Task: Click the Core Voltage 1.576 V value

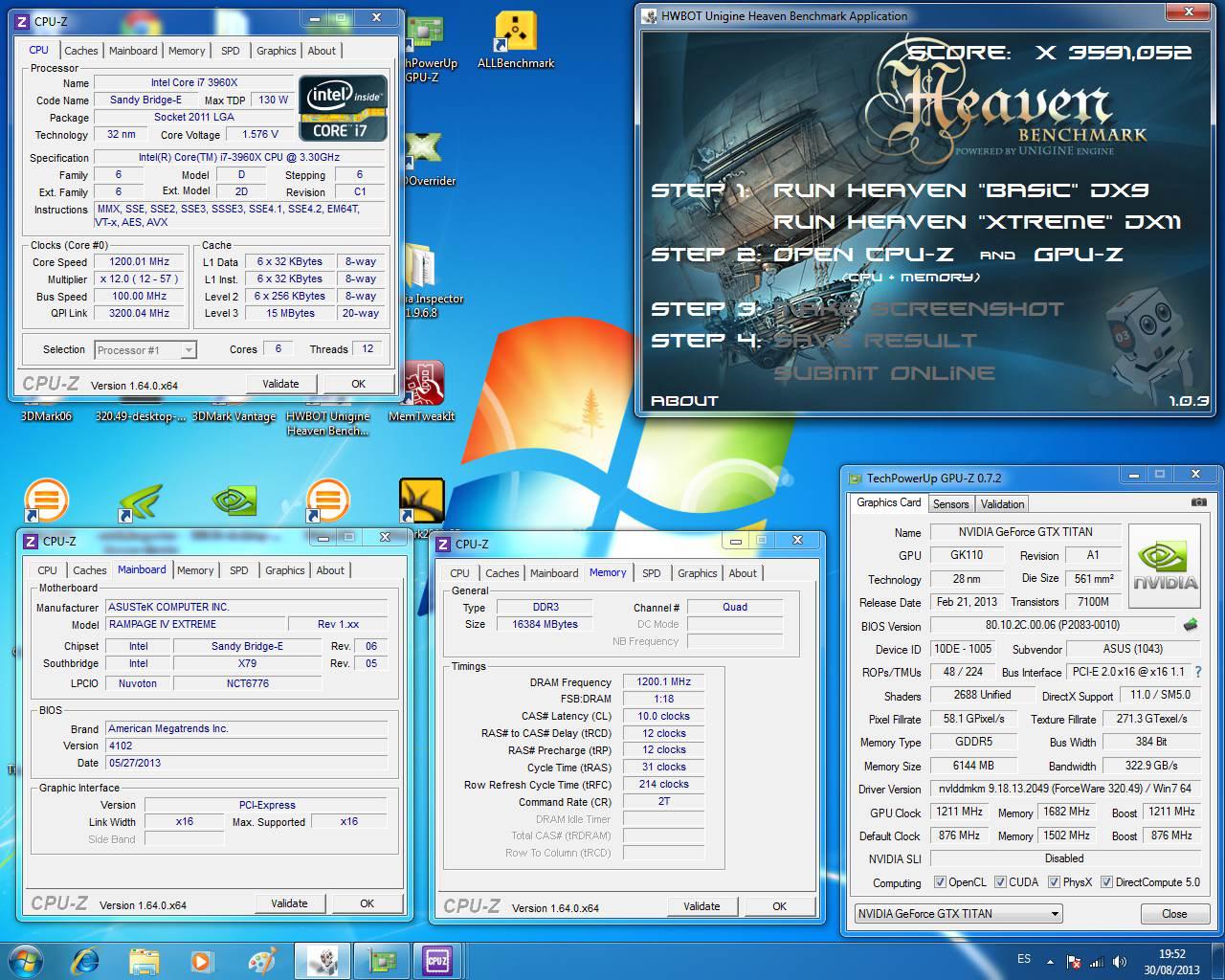Action: point(260,135)
